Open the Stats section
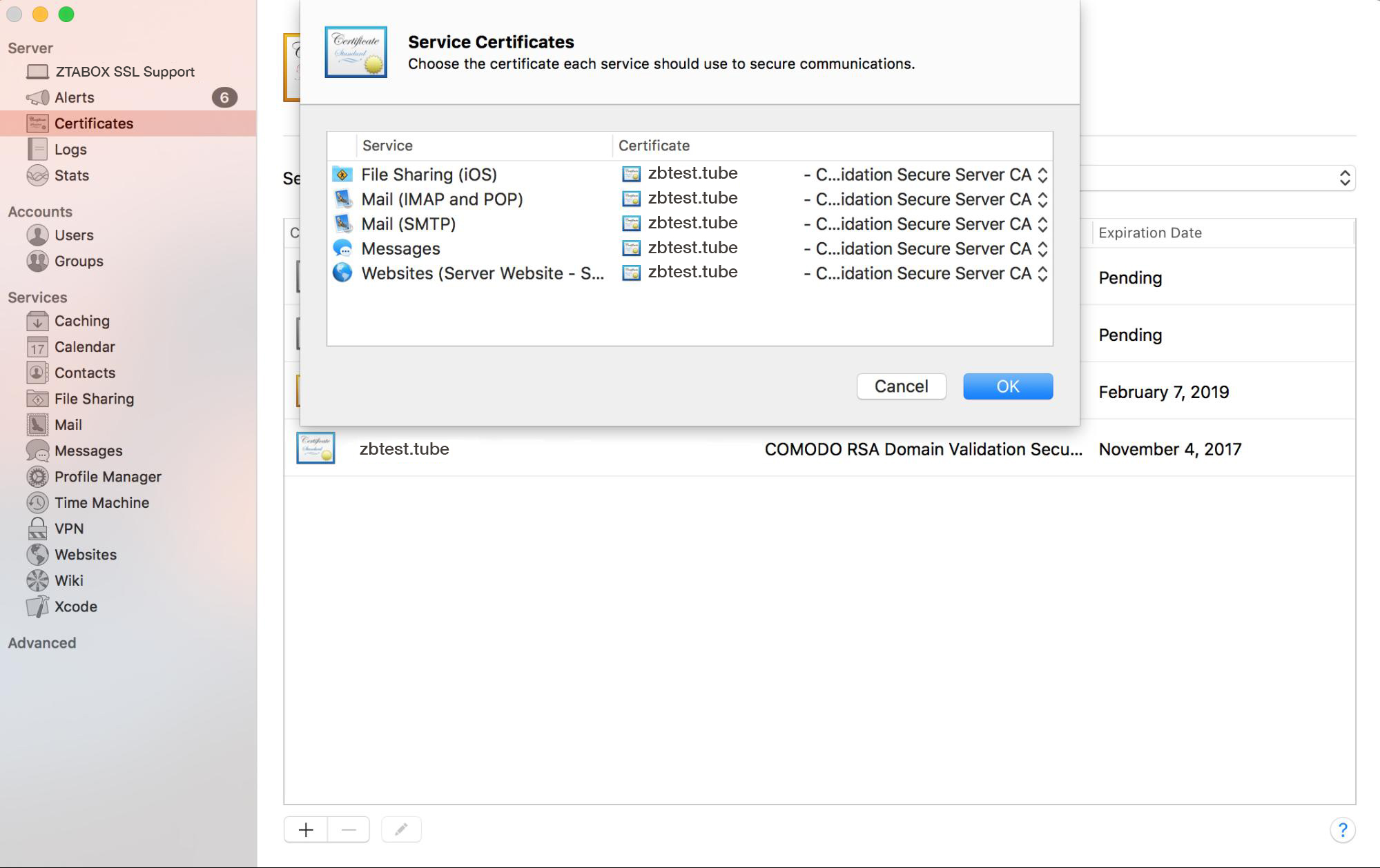The height and width of the screenshot is (868, 1380). pyautogui.click(x=71, y=175)
